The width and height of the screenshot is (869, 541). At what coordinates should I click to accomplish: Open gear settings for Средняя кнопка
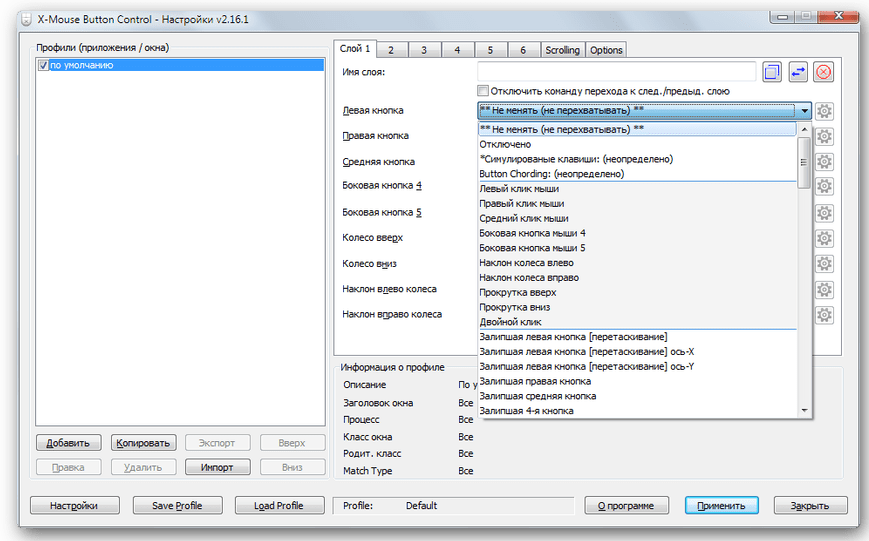coord(824,162)
